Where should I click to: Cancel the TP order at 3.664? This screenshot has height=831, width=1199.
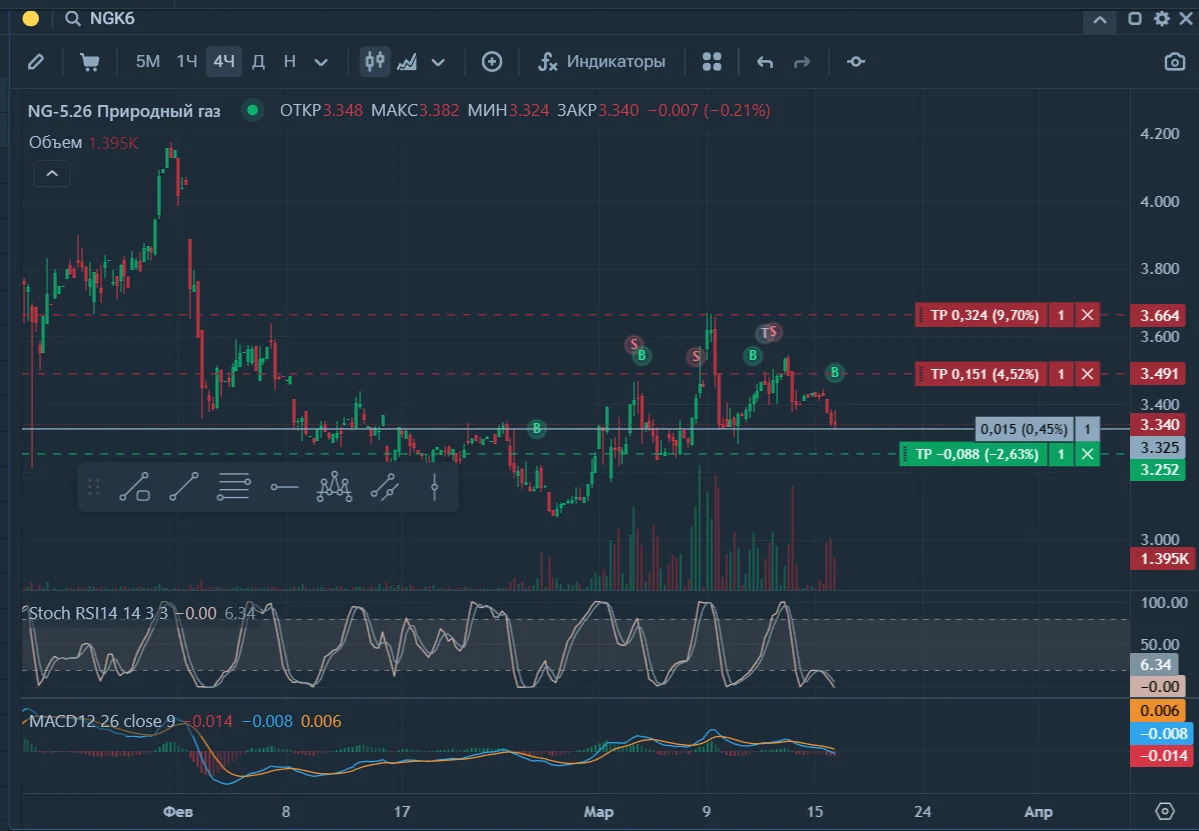coord(1087,315)
